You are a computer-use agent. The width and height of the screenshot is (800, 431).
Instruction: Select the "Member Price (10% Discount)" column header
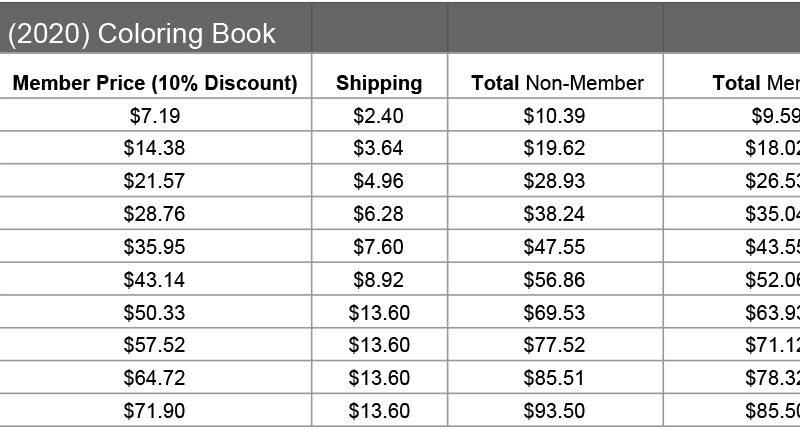(x=155, y=83)
